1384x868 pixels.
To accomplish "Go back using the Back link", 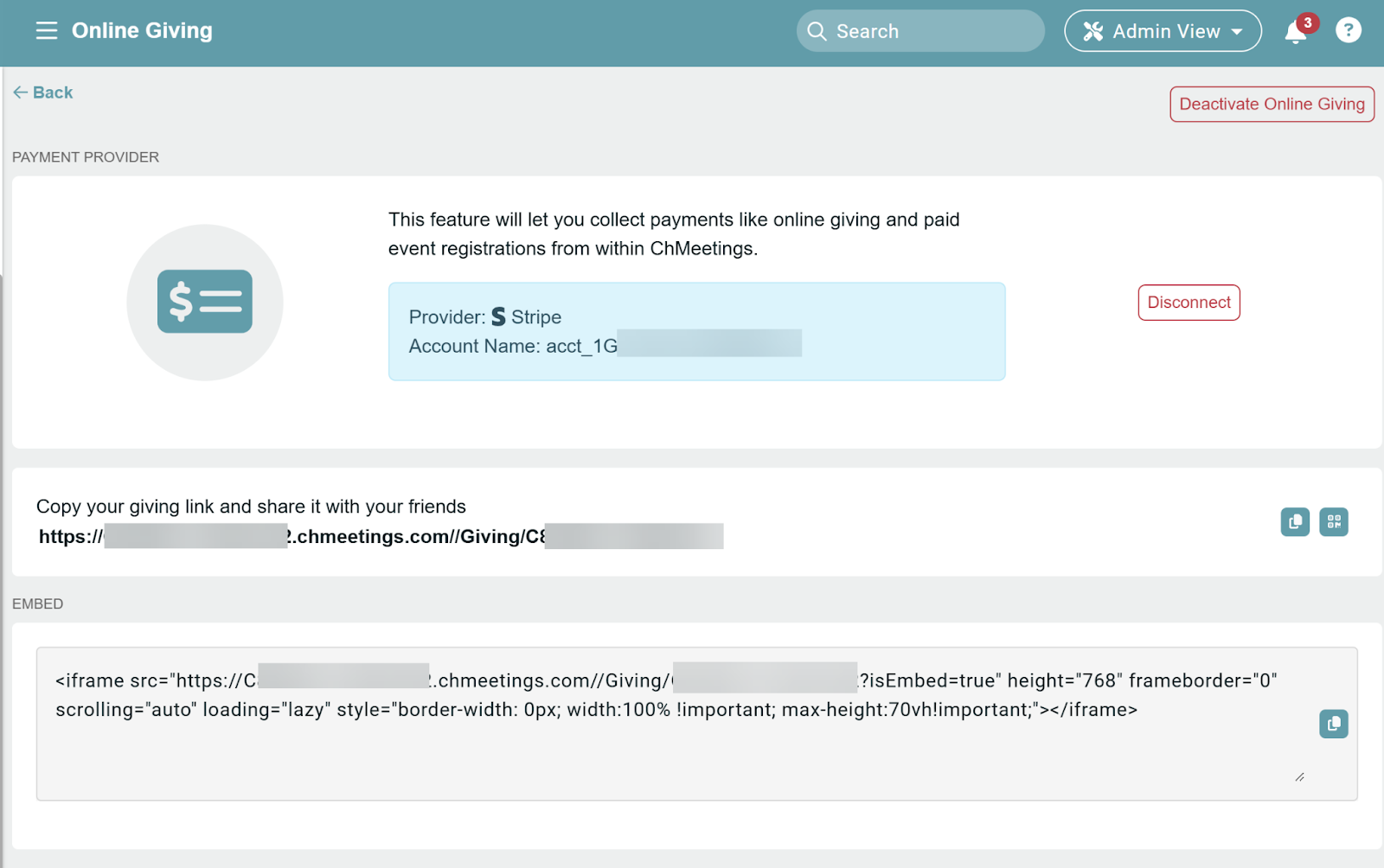I will (x=43, y=93).
